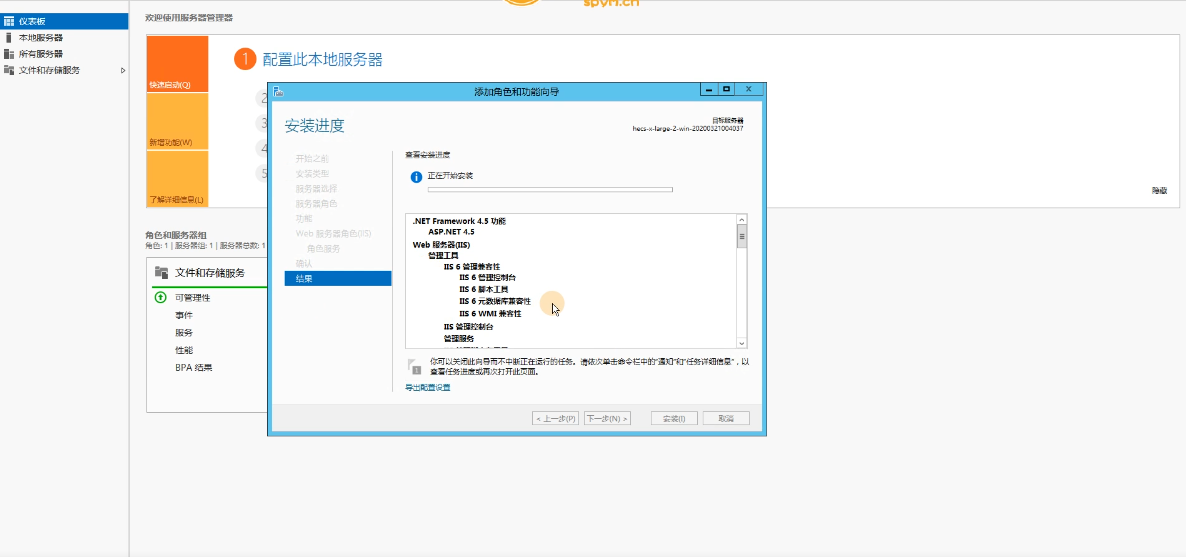Click 'ASP.NET 4.5' in the list
1186x557 pixels.
[451, 232]
